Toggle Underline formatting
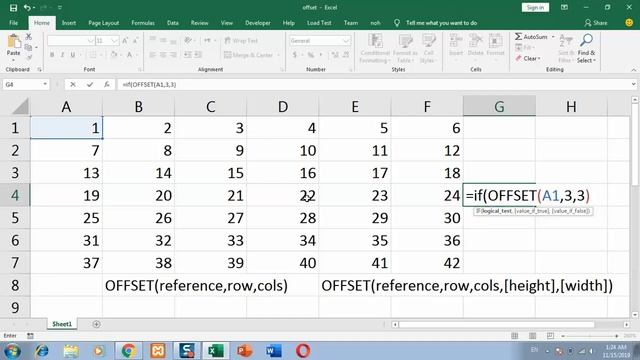 pyautogui.click(x=73, y=55)
